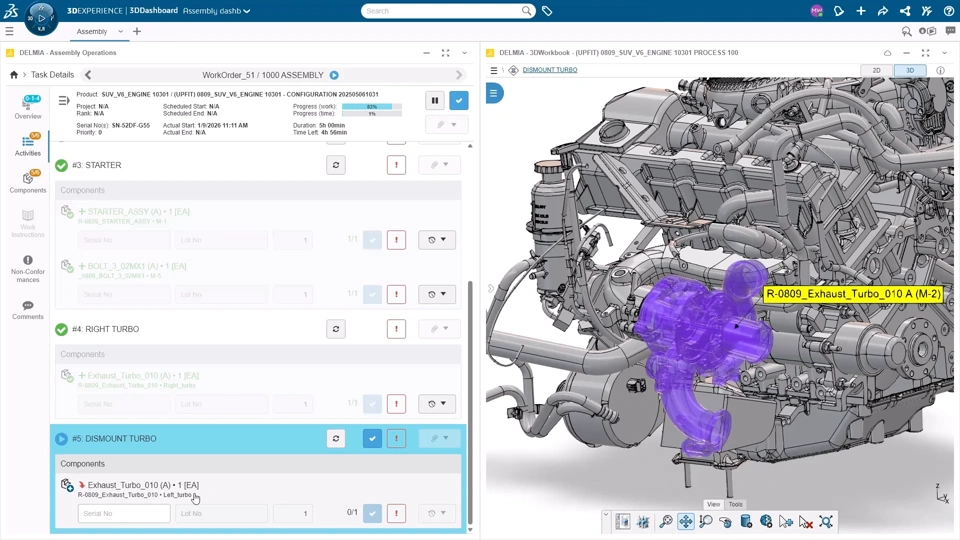This screenshot has width=960, height=540.
Task: Open the hamburger menu under the compass
Action: tap(9, 31)
